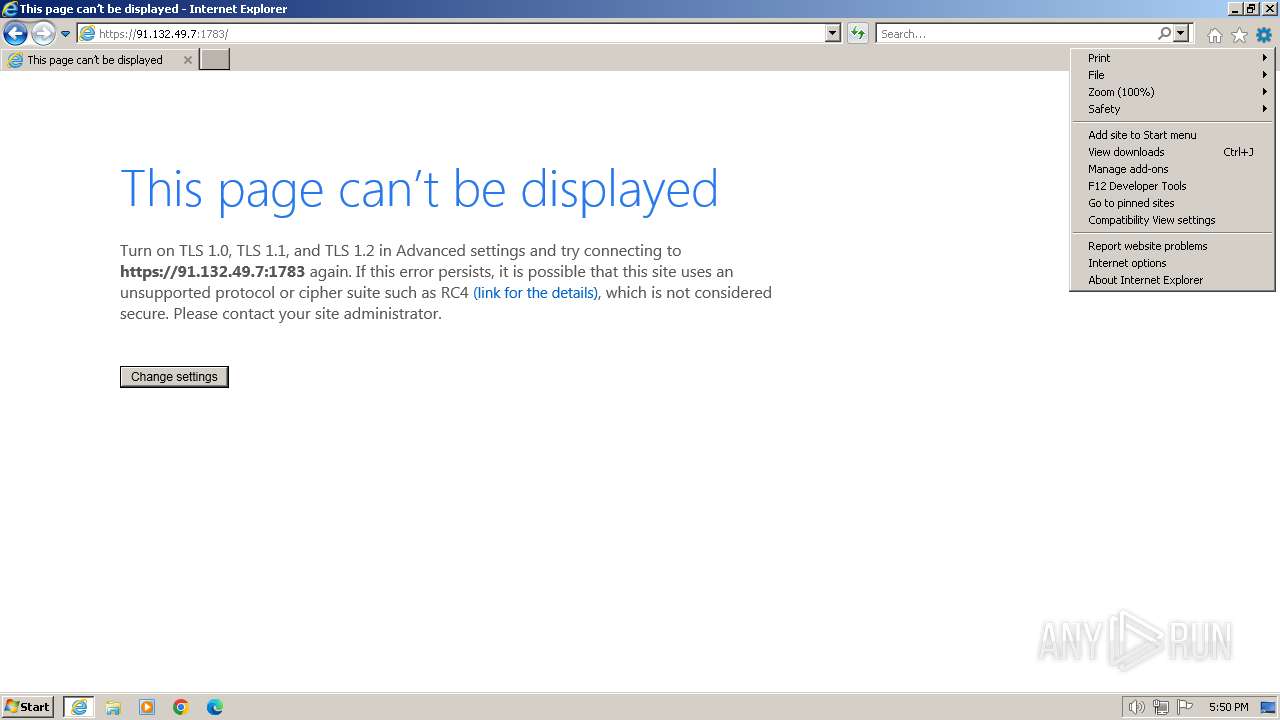Launch F12 Developer Tools
1280x720 pixels.
[1172, 186]
